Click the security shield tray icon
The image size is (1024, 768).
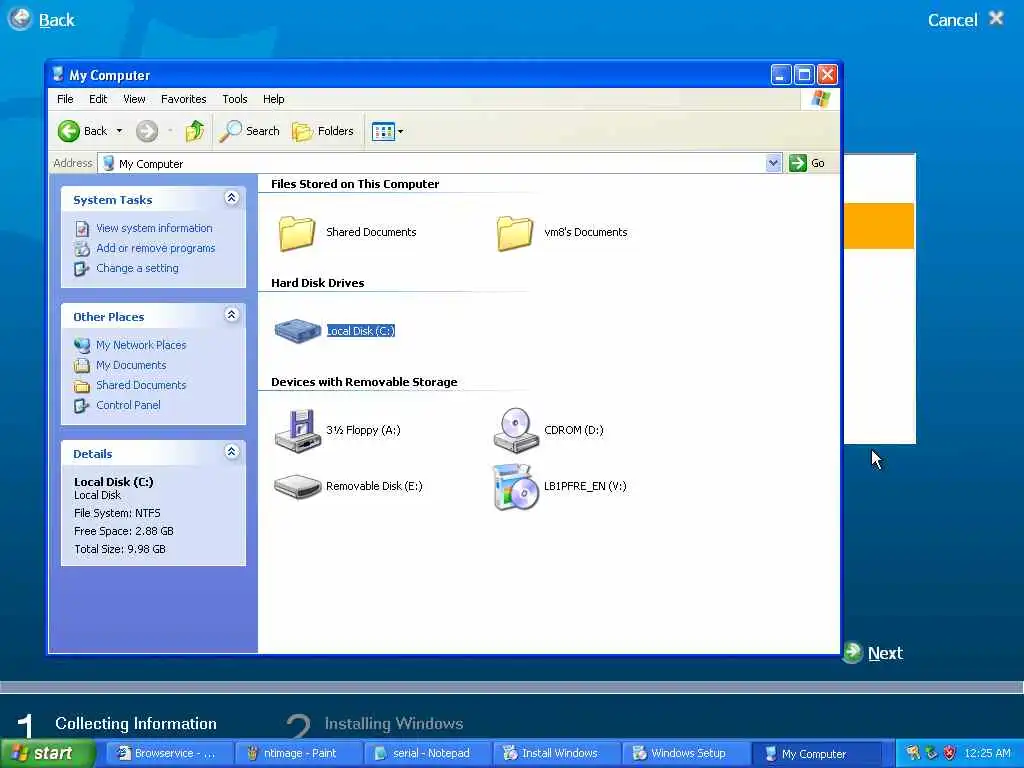[949, 753]
